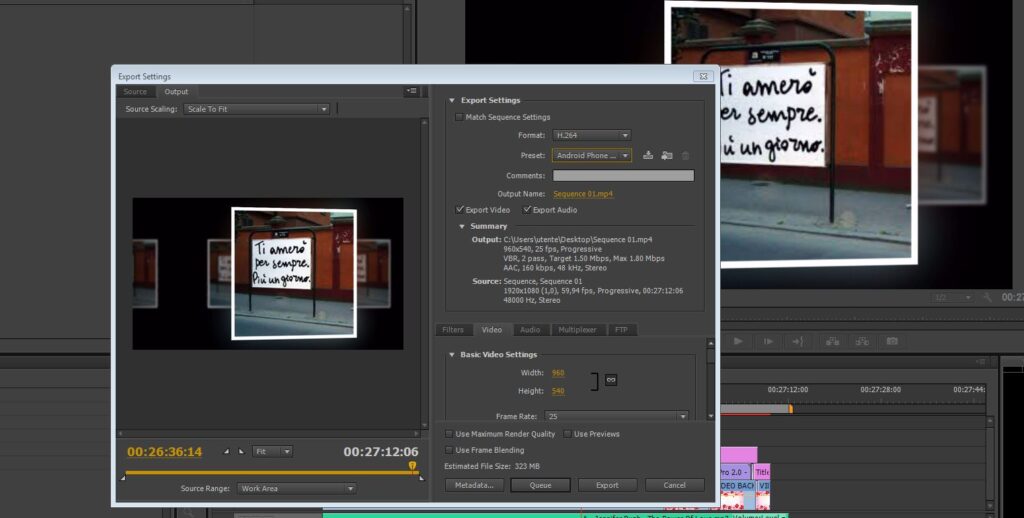
Task: Select the Title clip in the timeline
Action: click(762, 472)
